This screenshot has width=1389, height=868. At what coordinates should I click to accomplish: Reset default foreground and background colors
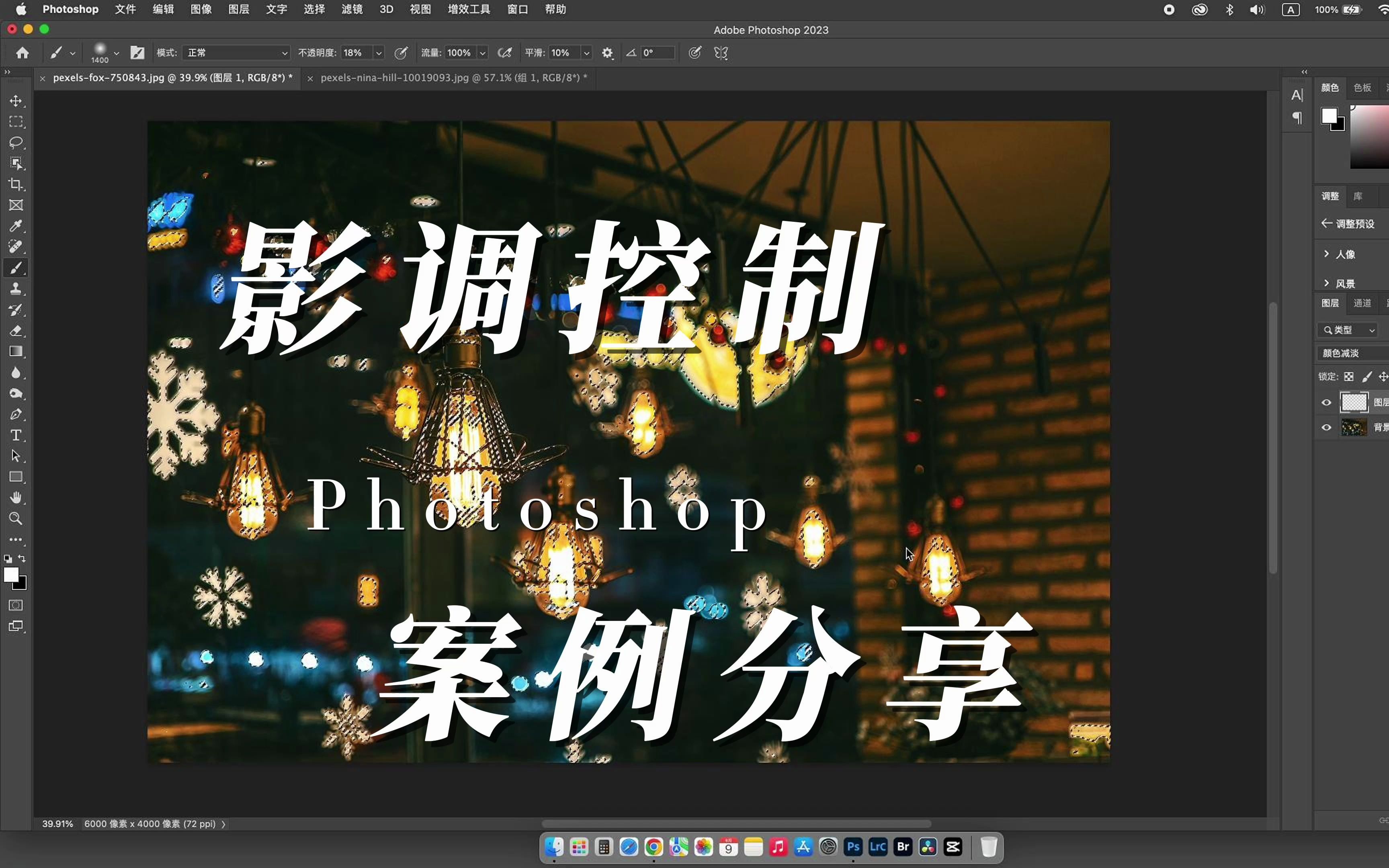pyautogui.click(x=8, y=559)
